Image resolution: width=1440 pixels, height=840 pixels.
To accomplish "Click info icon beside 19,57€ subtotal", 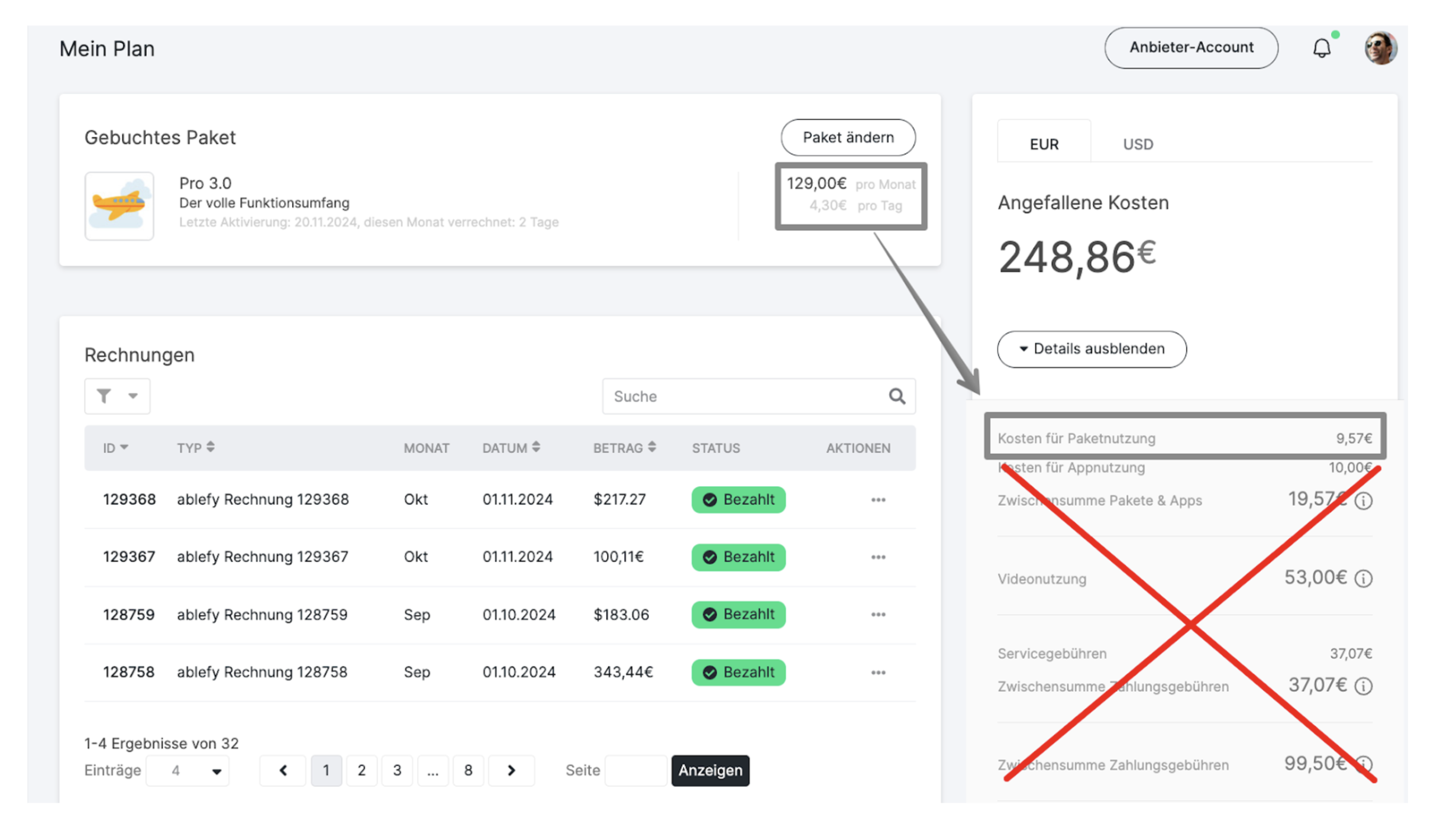I will [x=1363, y=501].
